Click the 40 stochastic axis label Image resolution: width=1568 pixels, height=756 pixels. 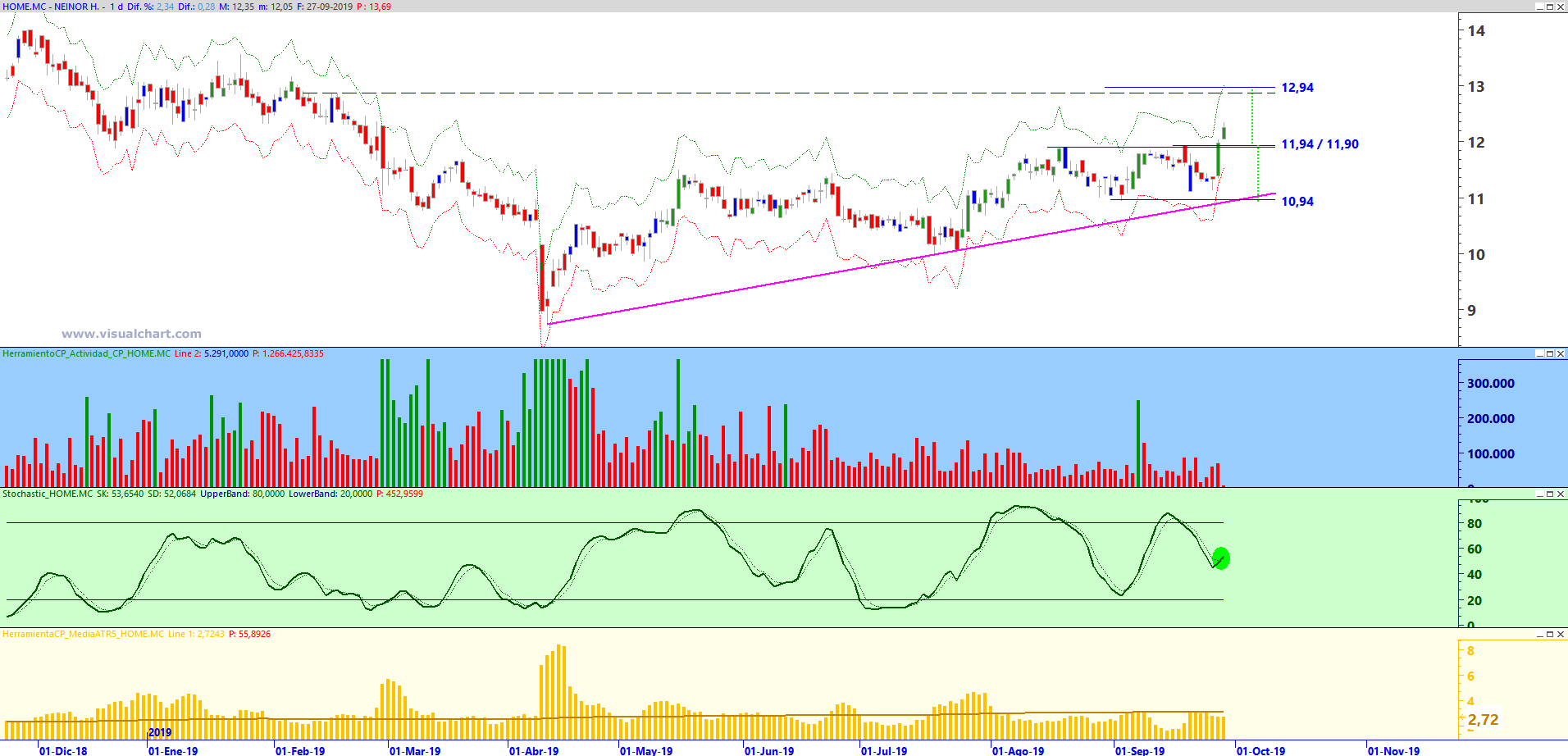(x=1475, y=575)
